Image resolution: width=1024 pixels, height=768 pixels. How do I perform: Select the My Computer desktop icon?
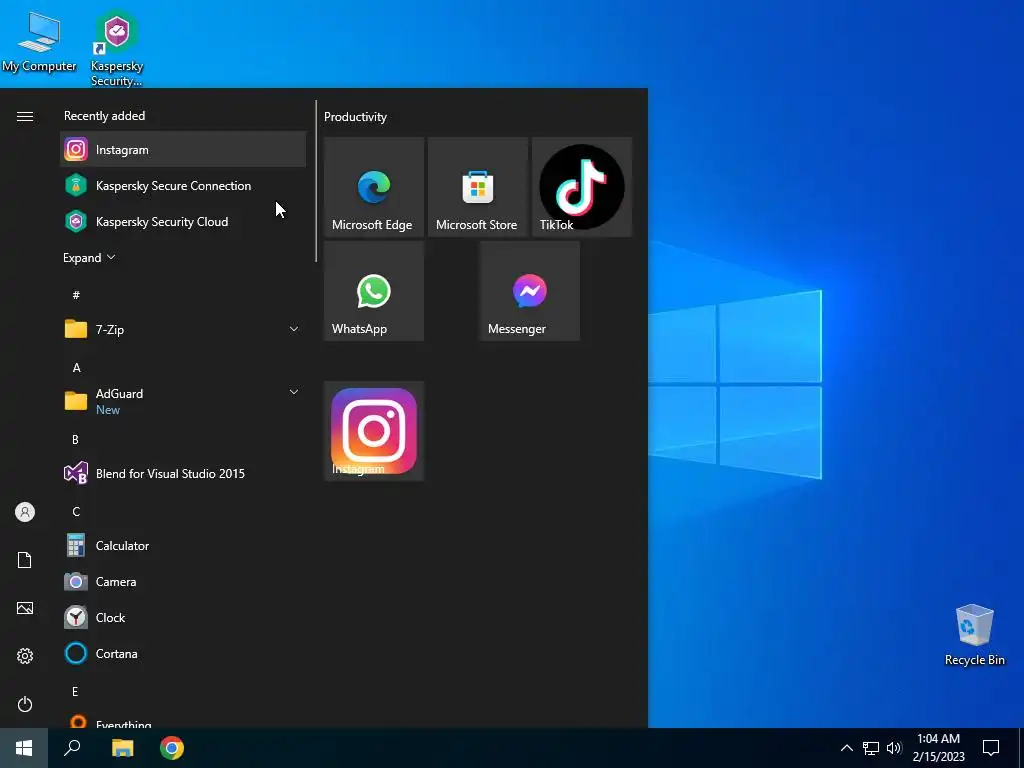(39, 40)
